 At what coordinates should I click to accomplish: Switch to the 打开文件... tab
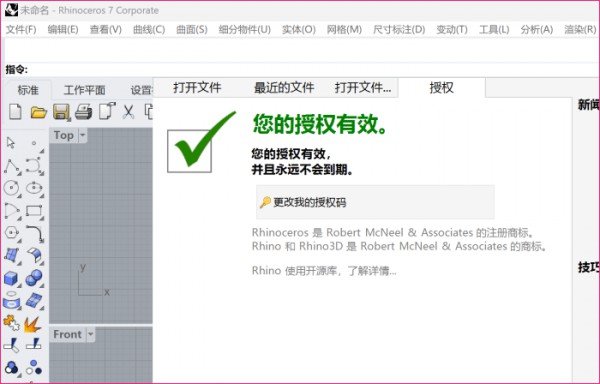[363, 88]
